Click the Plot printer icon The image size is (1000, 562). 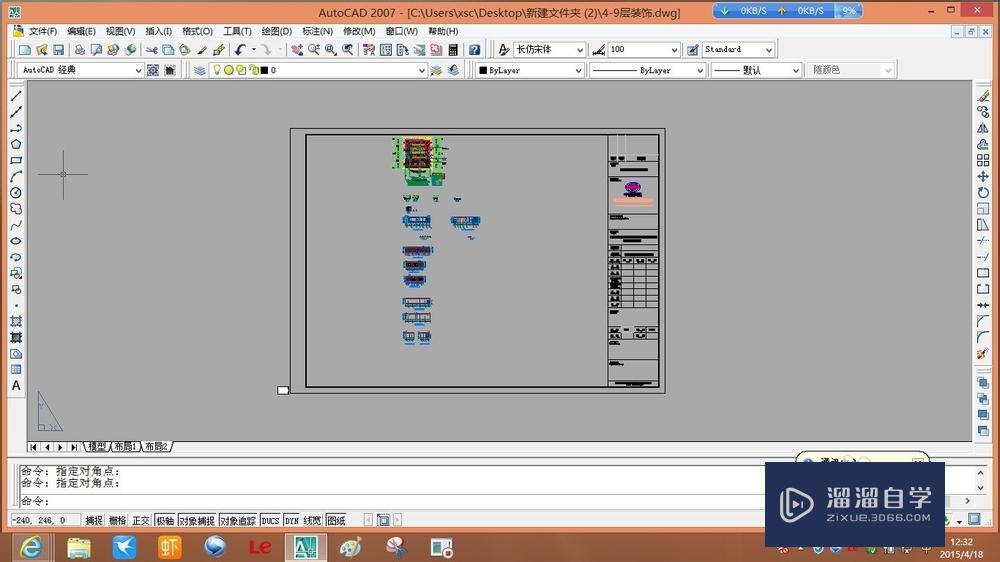[79, 50]
